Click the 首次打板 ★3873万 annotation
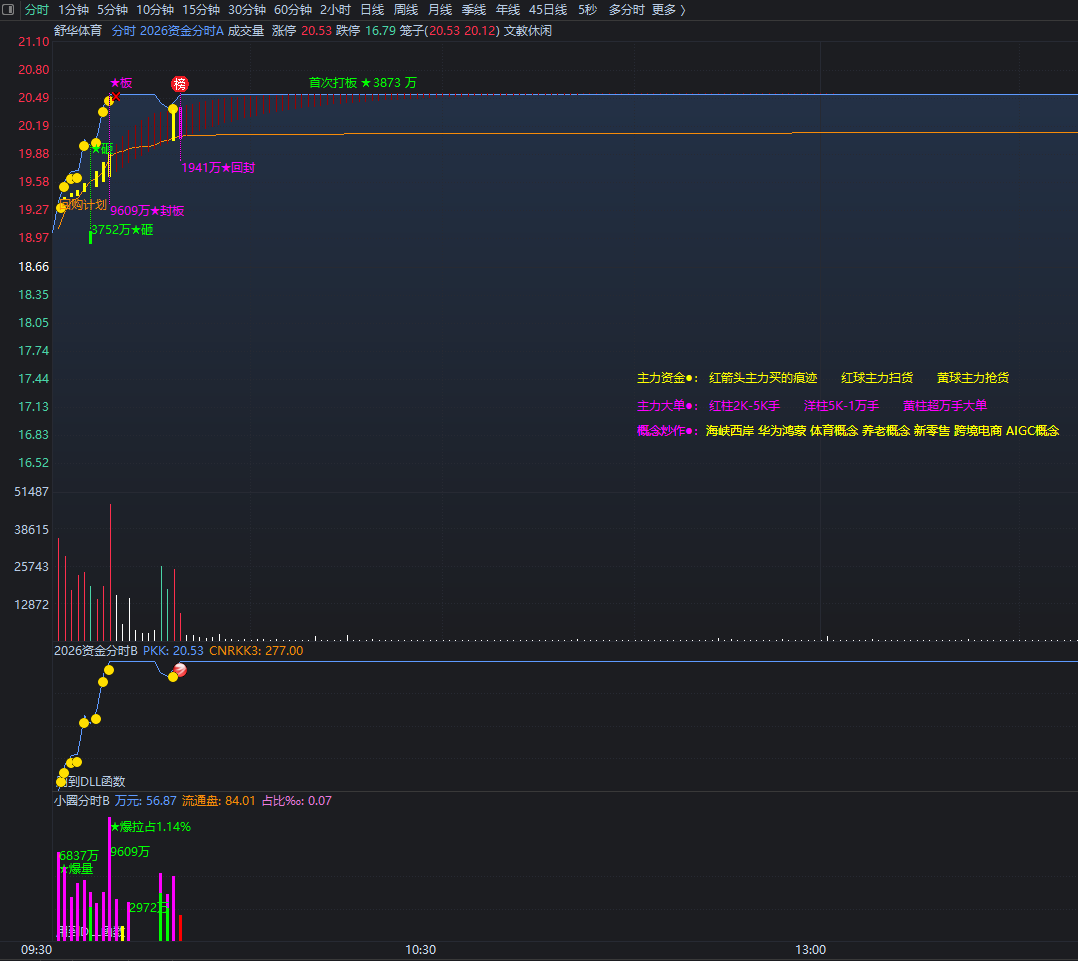Screen dimensions: 1078x961 362,83
